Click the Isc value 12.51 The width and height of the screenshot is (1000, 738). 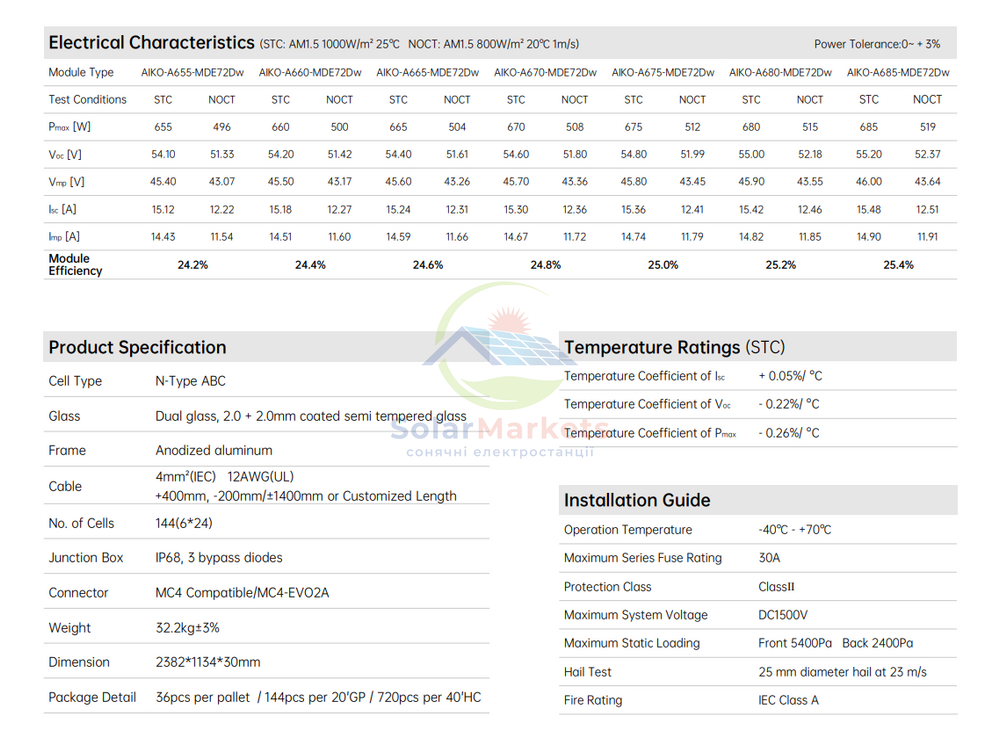coord(928,209)
